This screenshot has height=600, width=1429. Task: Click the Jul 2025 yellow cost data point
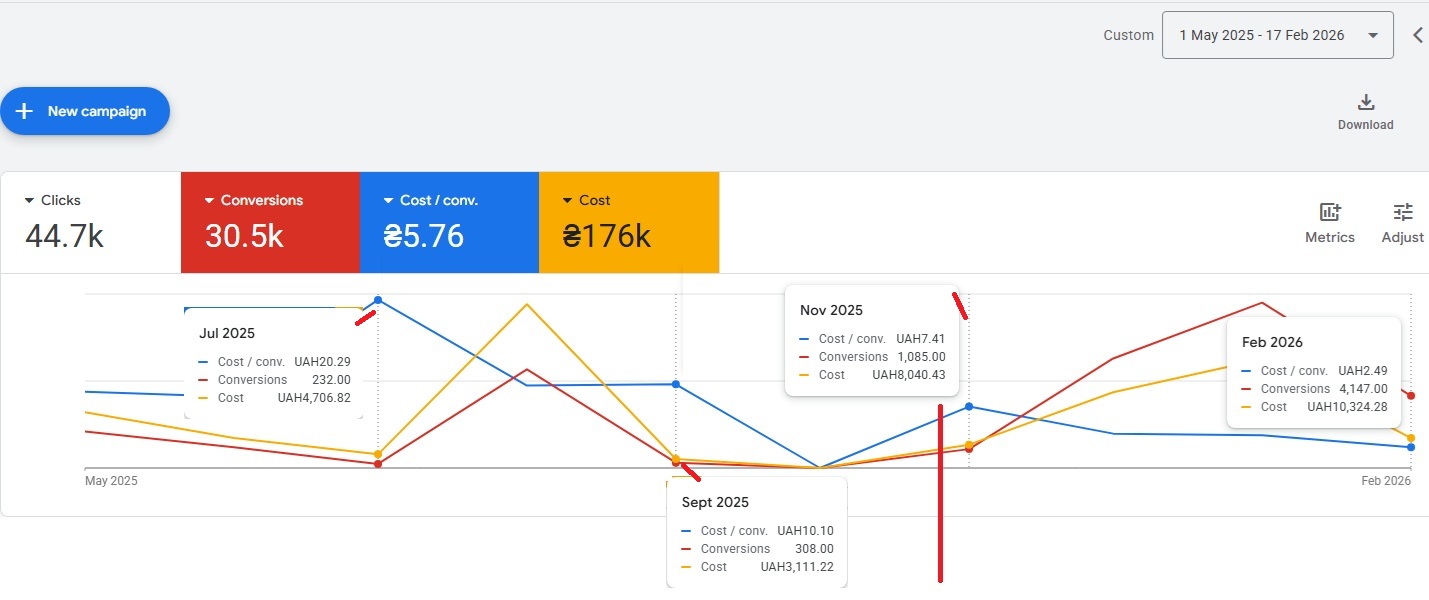coord(378,454)
